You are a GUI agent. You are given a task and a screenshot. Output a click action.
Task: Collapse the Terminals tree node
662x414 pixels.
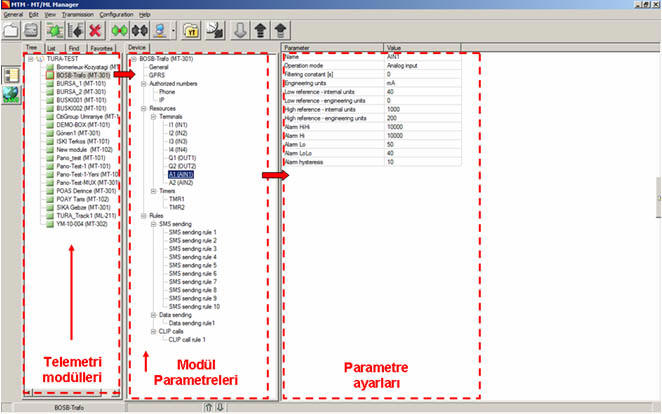pyautogui.click(x=145, y=116)
